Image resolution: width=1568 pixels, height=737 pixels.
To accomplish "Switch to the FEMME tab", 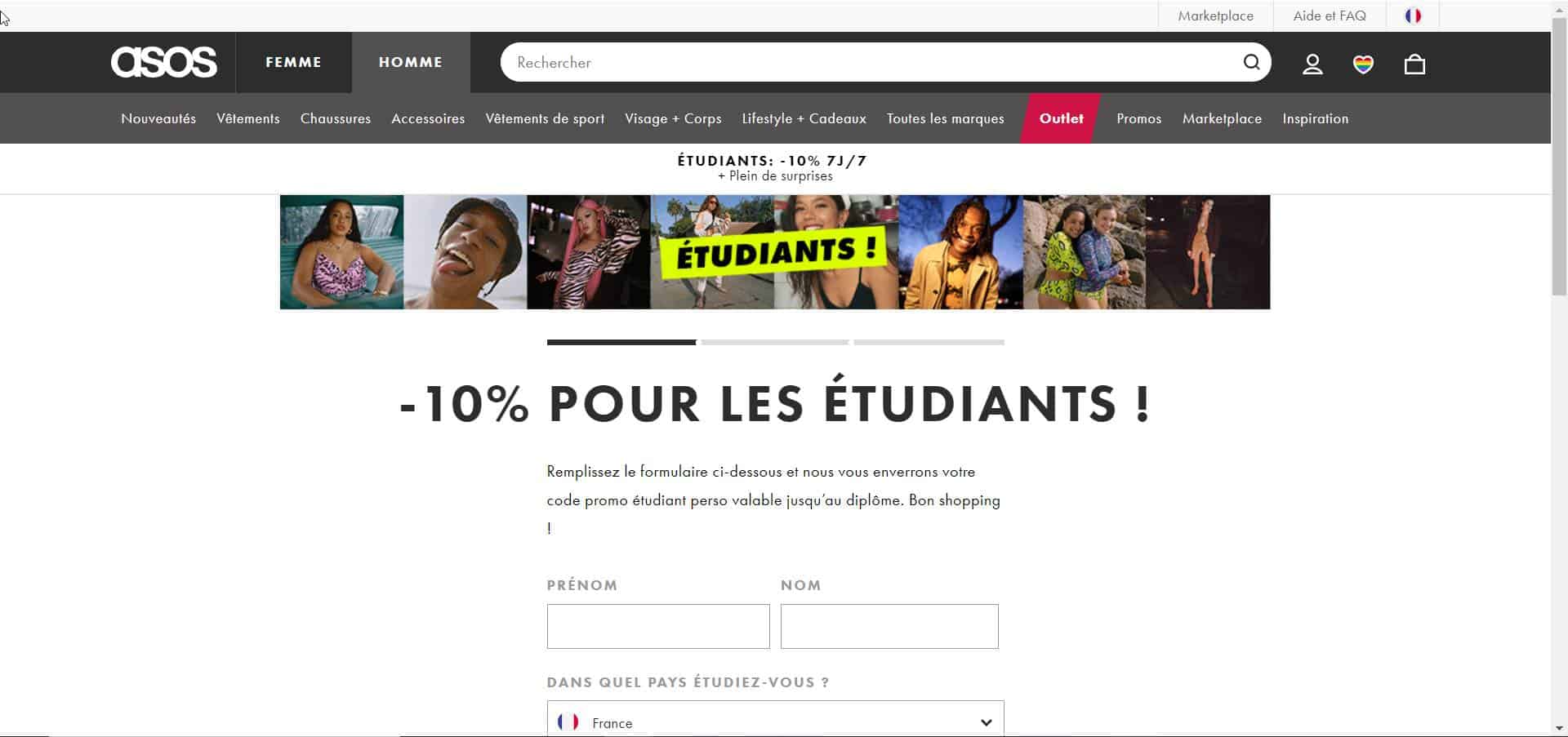I will coord(293,62).
